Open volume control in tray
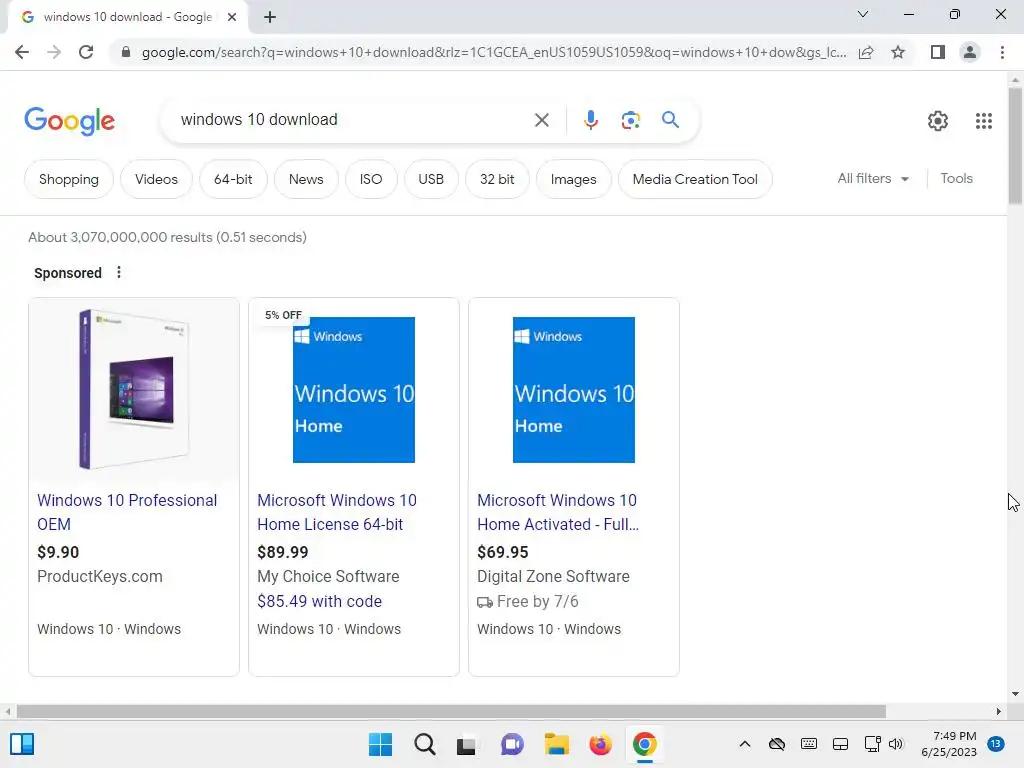 [x=896, y=744]
